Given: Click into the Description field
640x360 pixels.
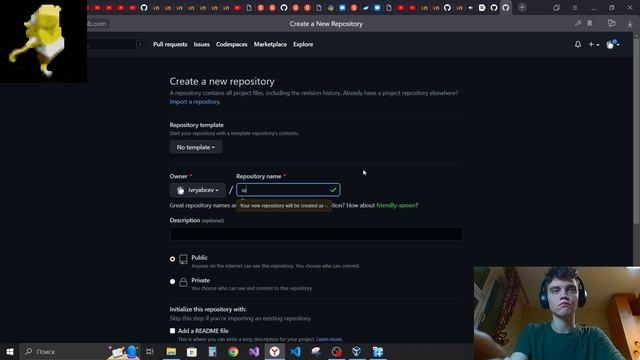Looking at the screenshot, I should point(316,234).
